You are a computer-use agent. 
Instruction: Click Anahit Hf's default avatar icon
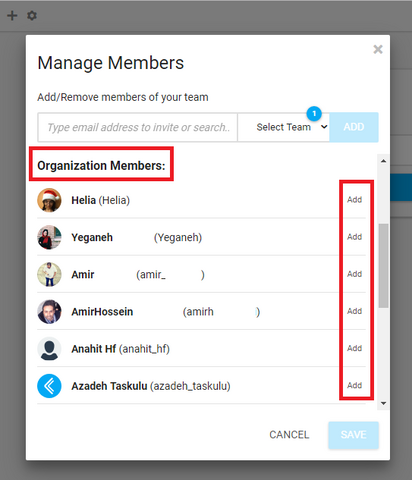49,349
